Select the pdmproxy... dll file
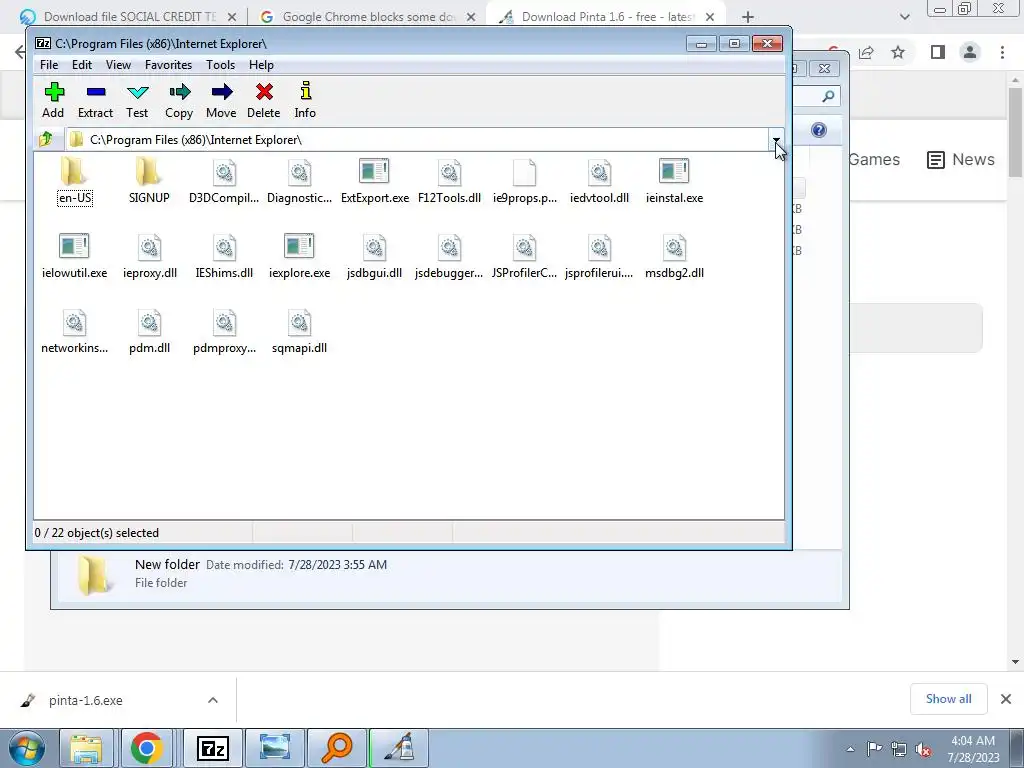The height and width of the screenshot is (768, 1024). 224,332
